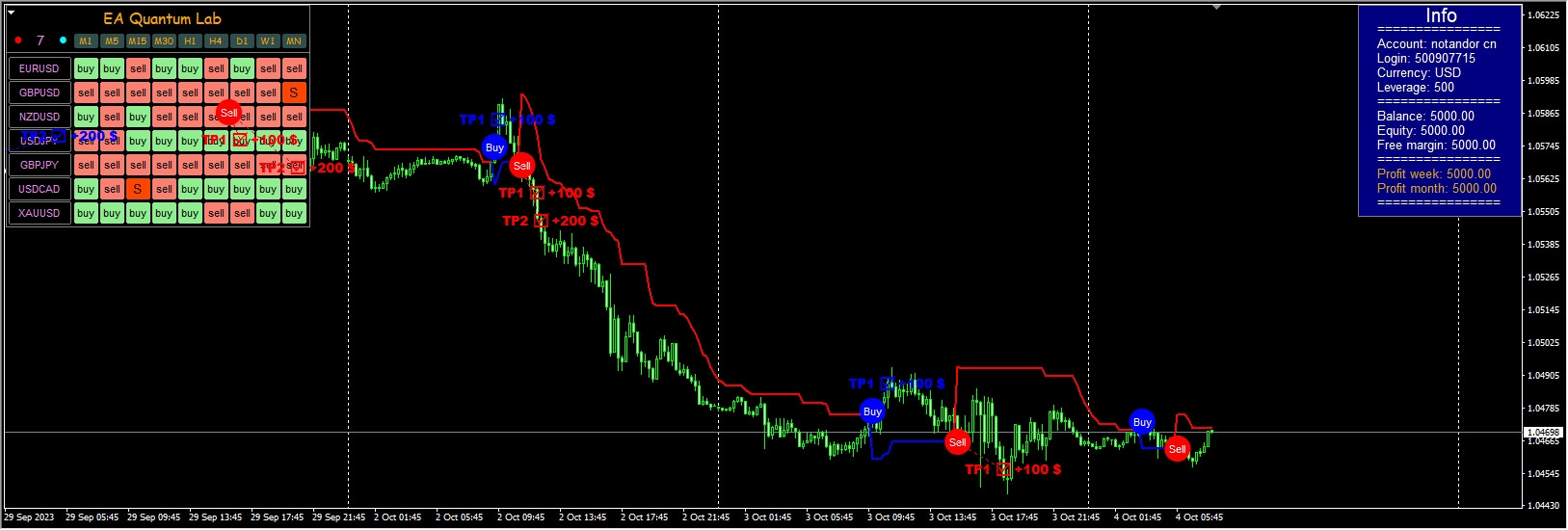Open the XAUUSD symbol
The image size is (1568, 530).
click(x=40, y=213)
